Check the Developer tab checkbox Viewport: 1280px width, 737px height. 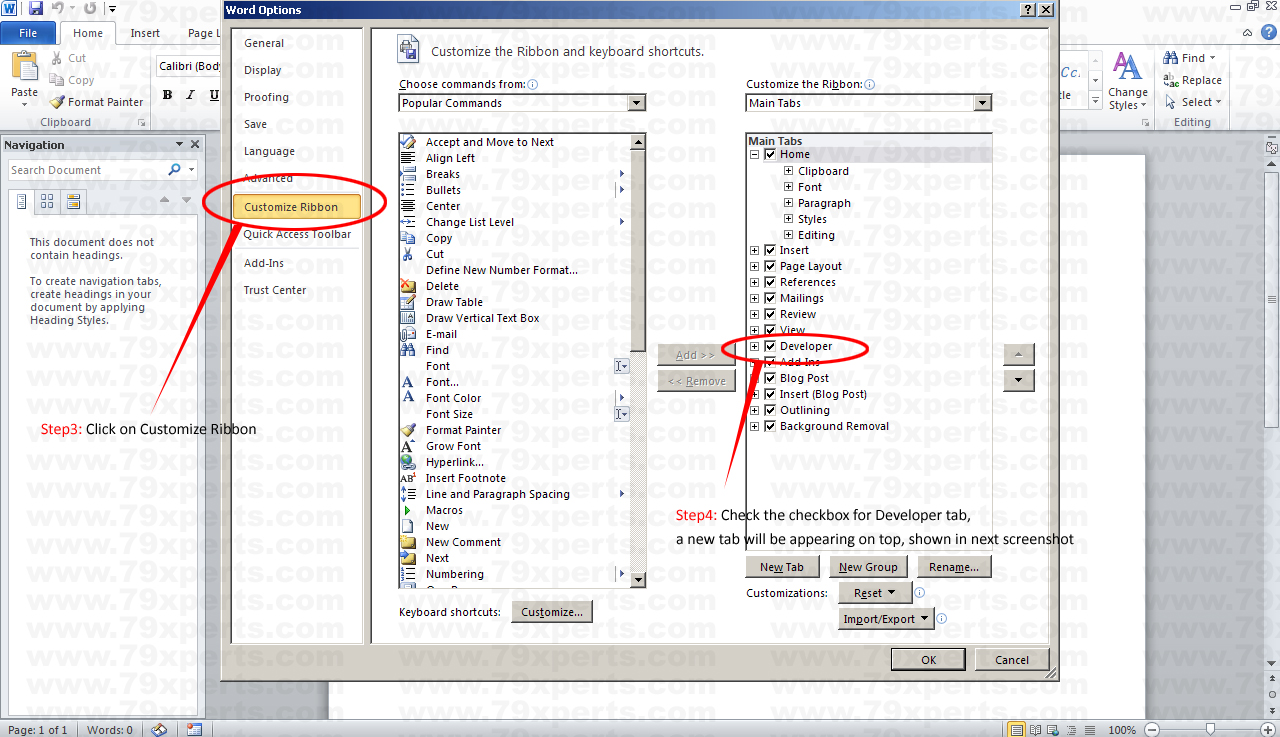(770, 346)
